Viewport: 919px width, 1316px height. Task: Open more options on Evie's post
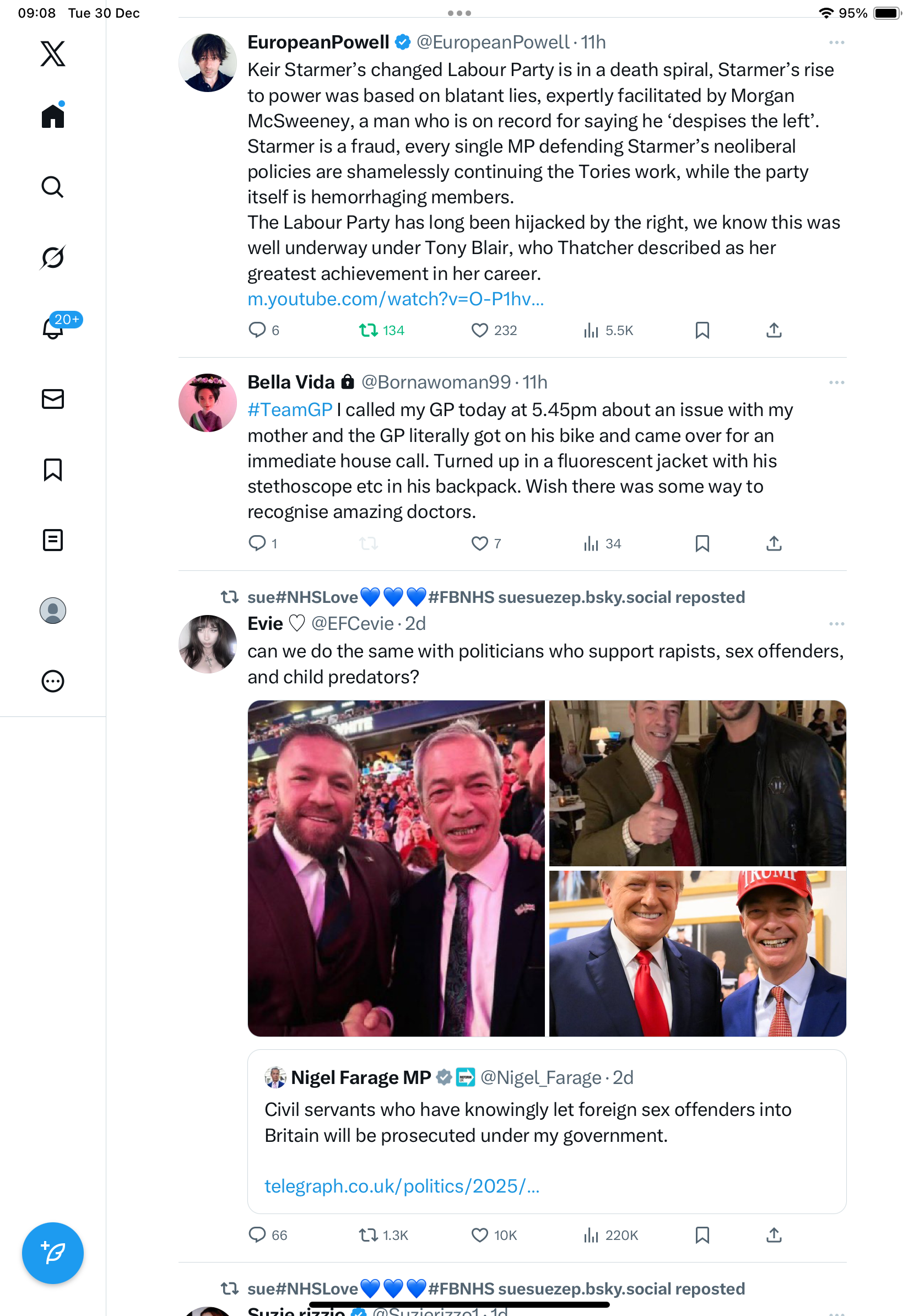836,624
